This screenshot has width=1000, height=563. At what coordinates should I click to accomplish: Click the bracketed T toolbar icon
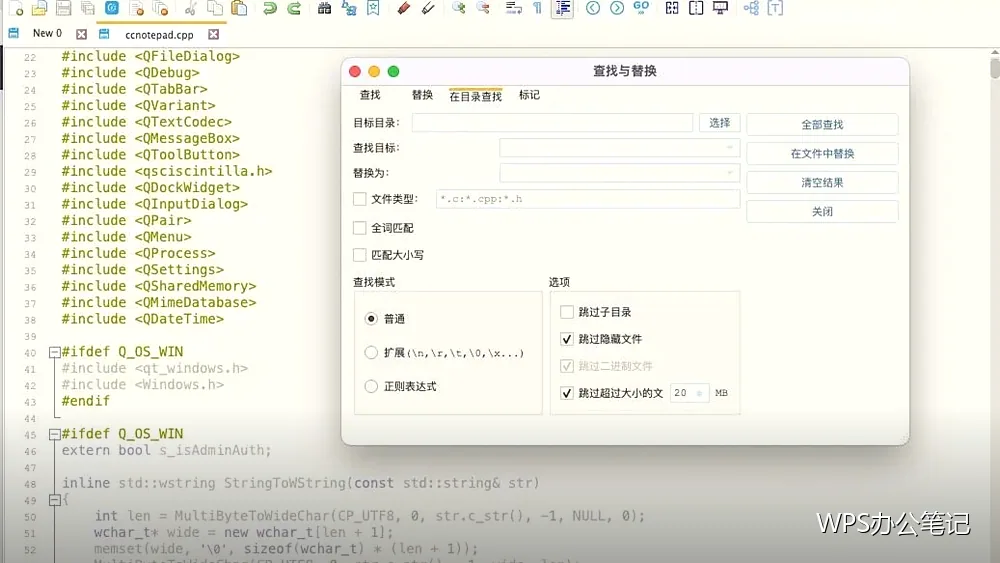coord(775,8)
